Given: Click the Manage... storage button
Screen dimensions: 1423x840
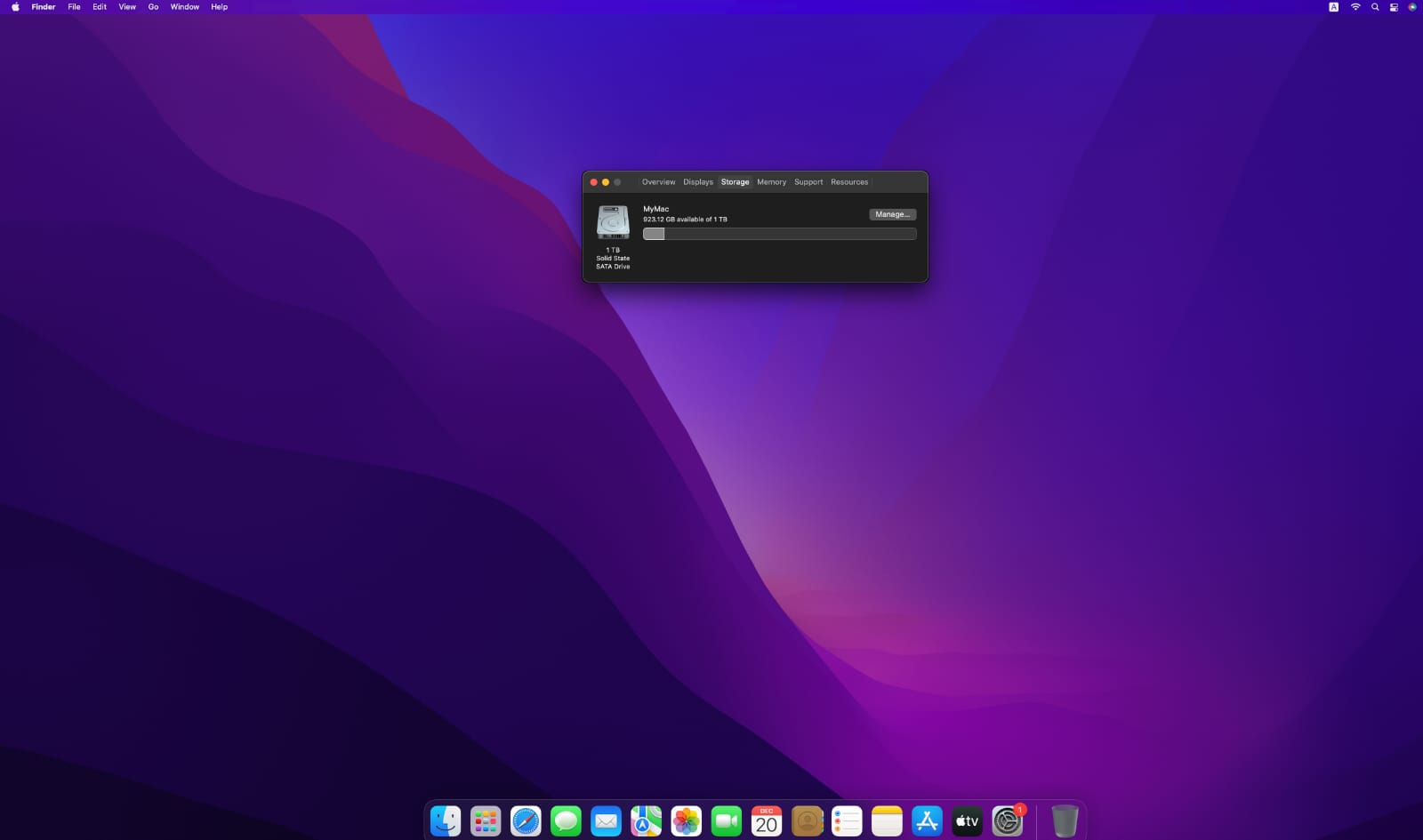Looking at the screenshot, I should [892, 214].
